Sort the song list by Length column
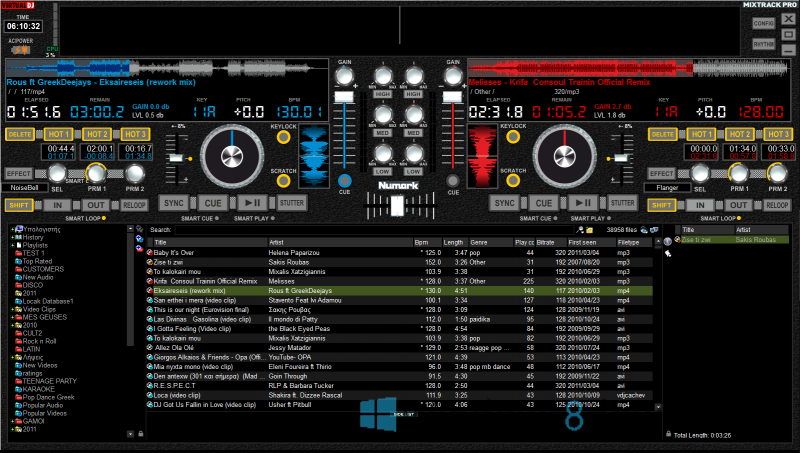Image resolution: width=800 pixels, height=453 pixels. click(455, 242)
